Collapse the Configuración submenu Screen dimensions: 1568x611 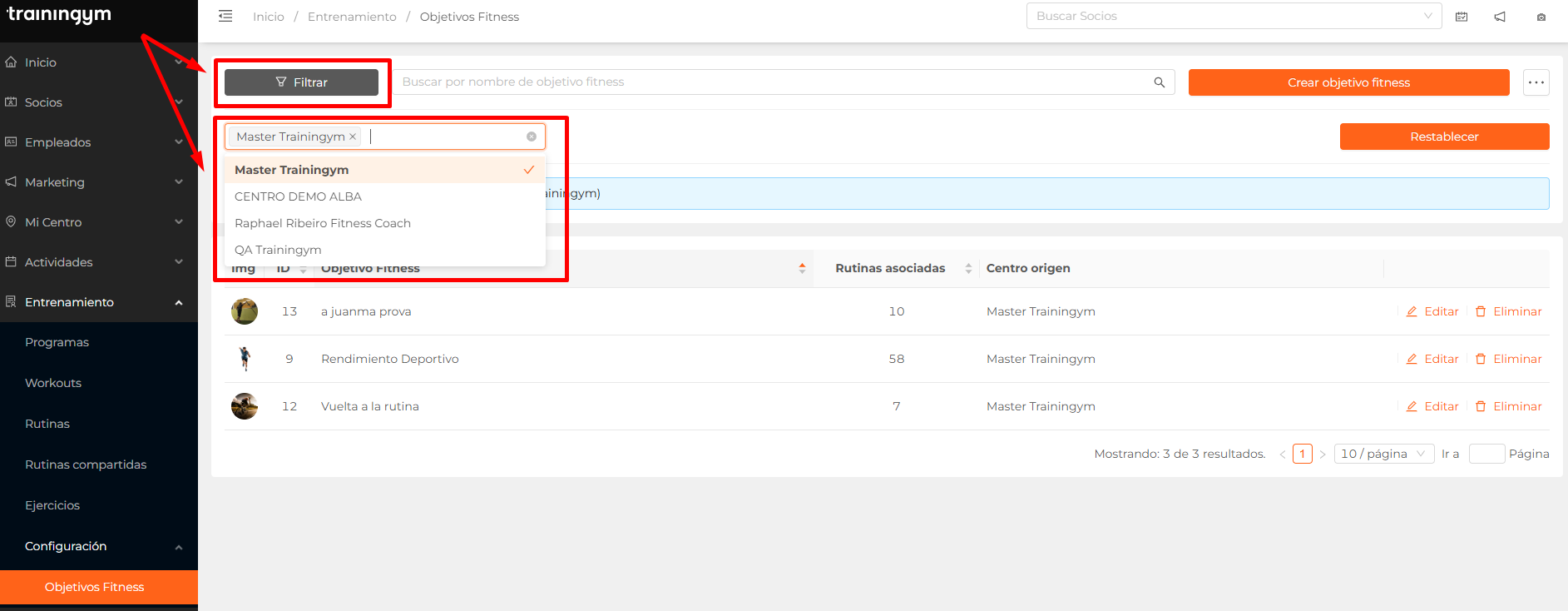click(x=99, y=546)
